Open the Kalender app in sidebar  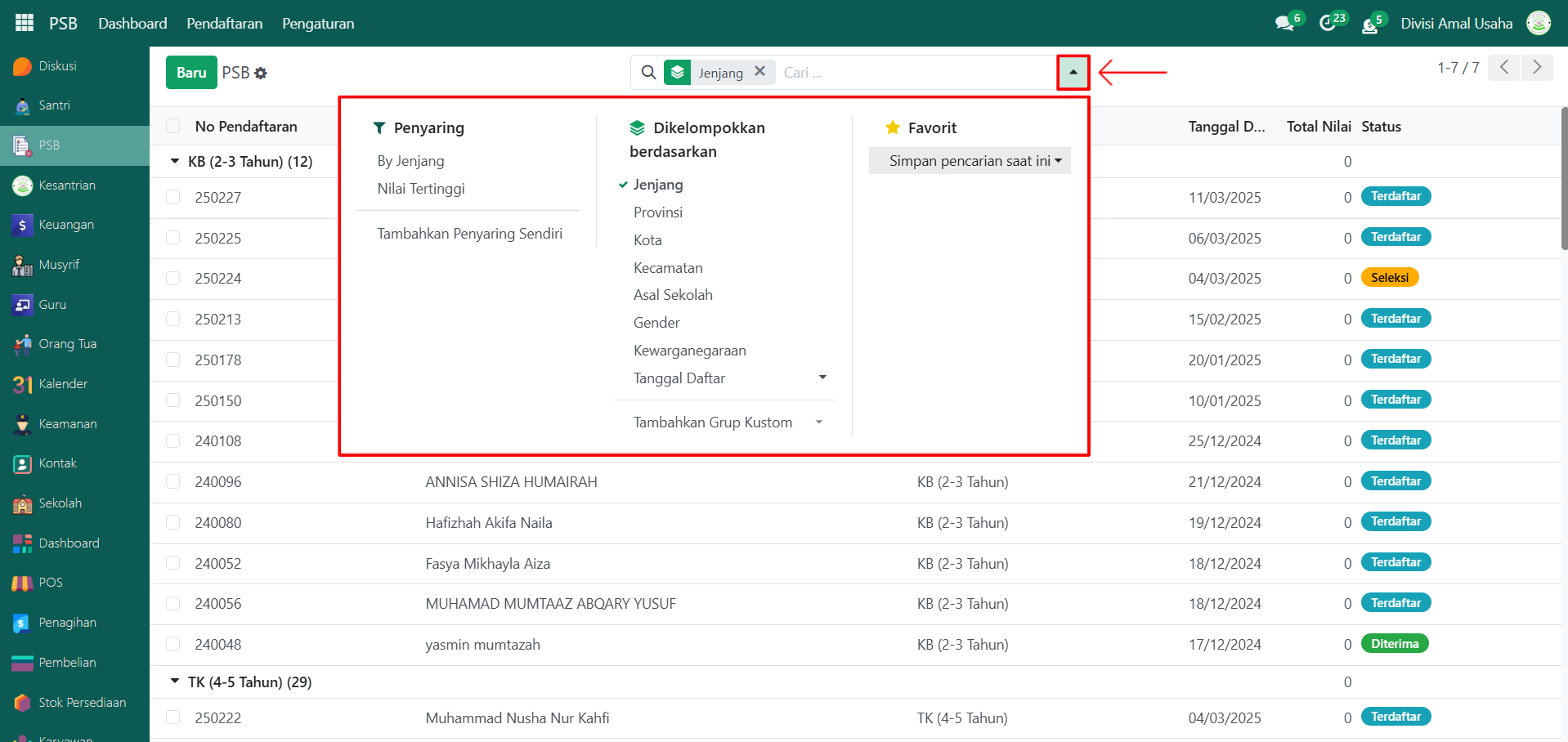coord(62,384)
